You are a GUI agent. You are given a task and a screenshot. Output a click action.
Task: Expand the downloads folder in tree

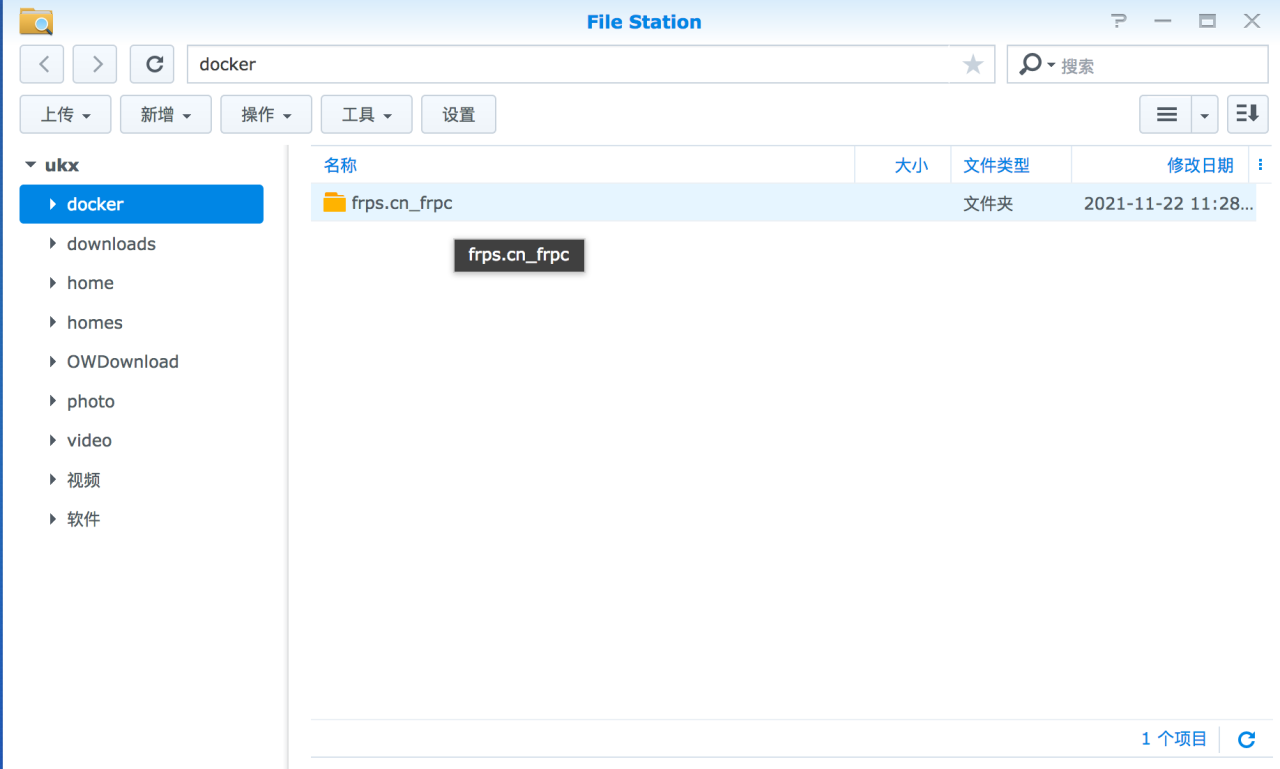tap(53, 244)
